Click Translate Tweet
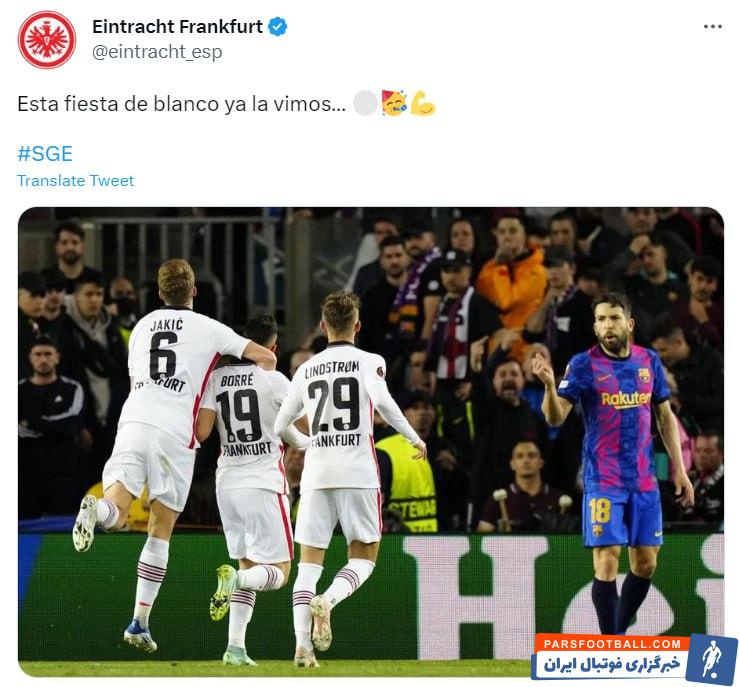739x687 pixels. pos(75,180)
